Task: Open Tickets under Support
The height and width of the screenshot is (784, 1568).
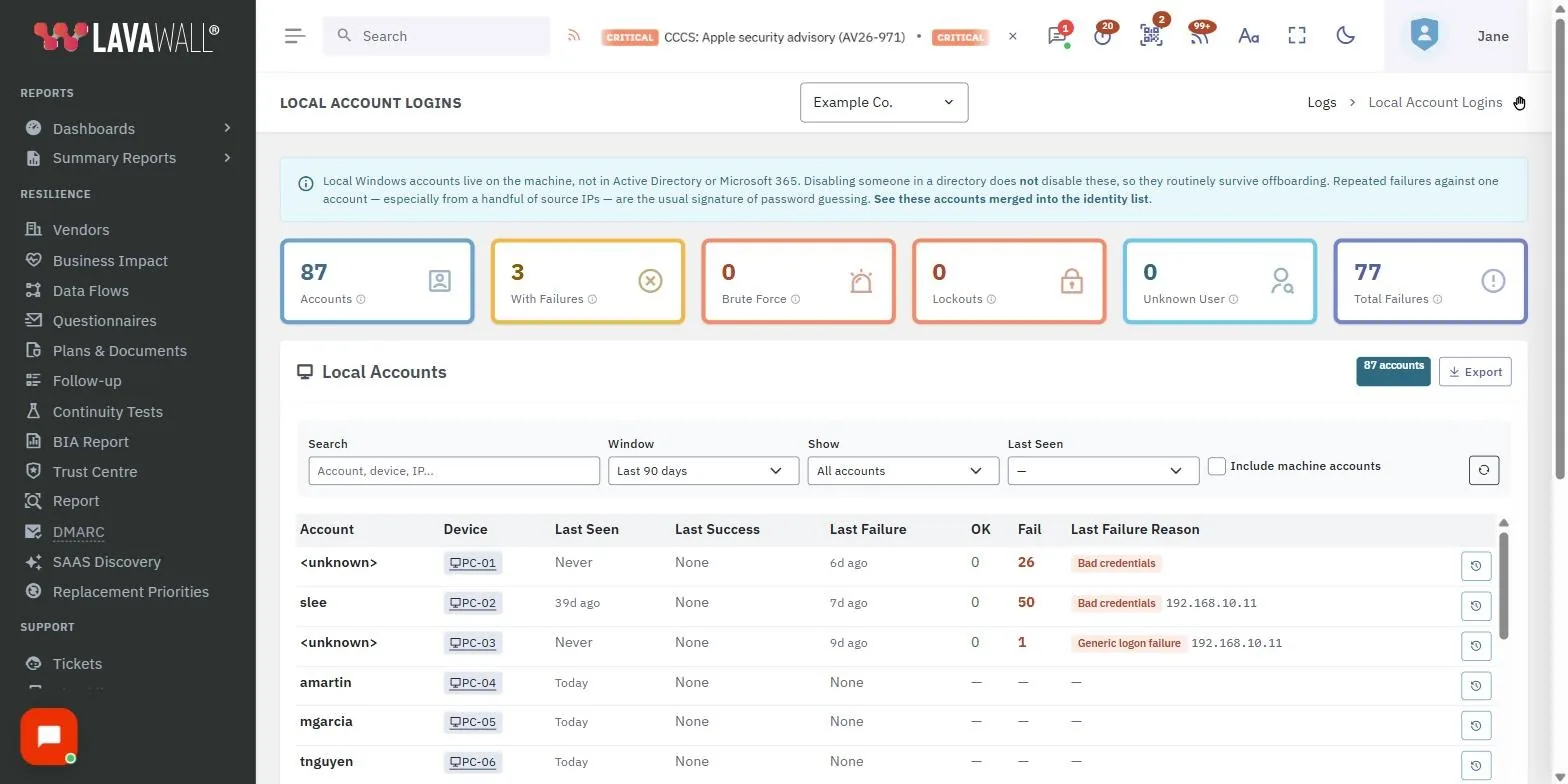Action: click(x=77, y=664)
